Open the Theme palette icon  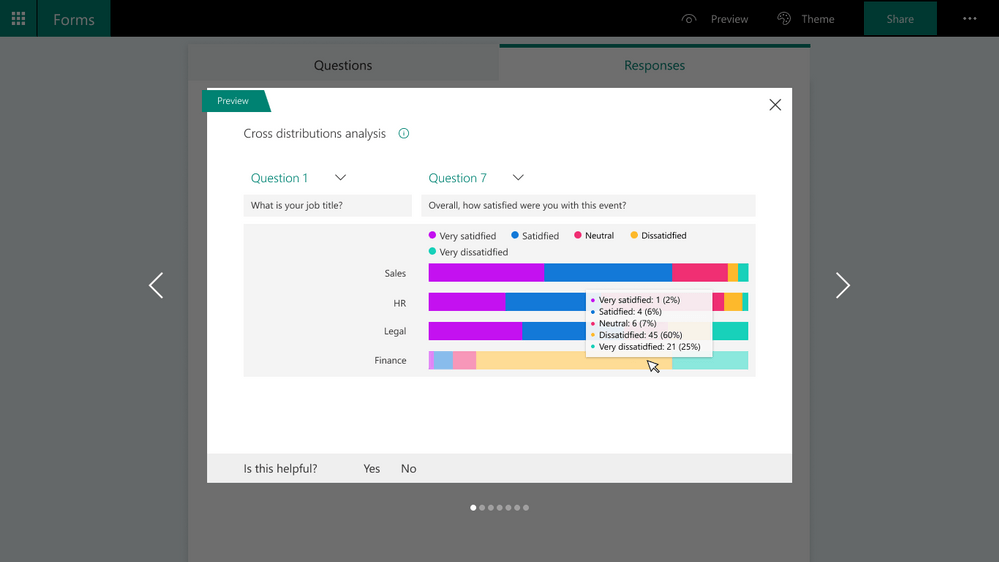784,19
